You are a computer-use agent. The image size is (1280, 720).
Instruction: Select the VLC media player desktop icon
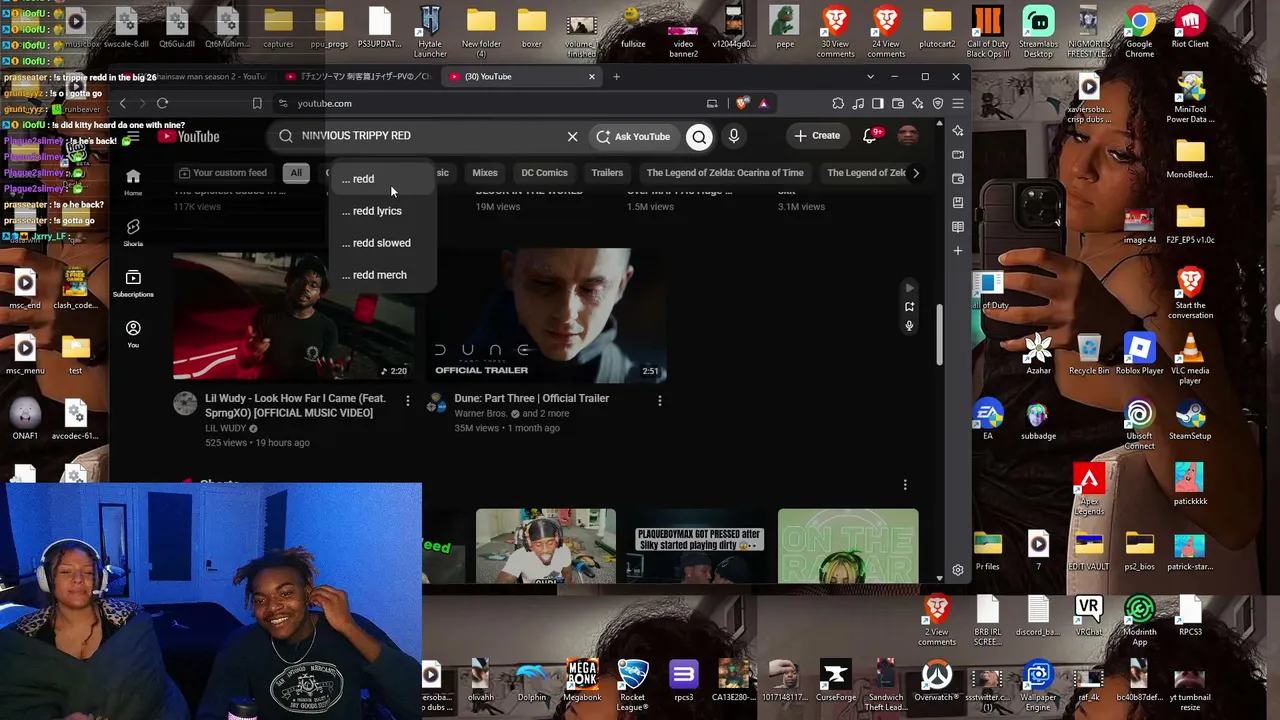pyautogui.click(x=1190, y=359)
